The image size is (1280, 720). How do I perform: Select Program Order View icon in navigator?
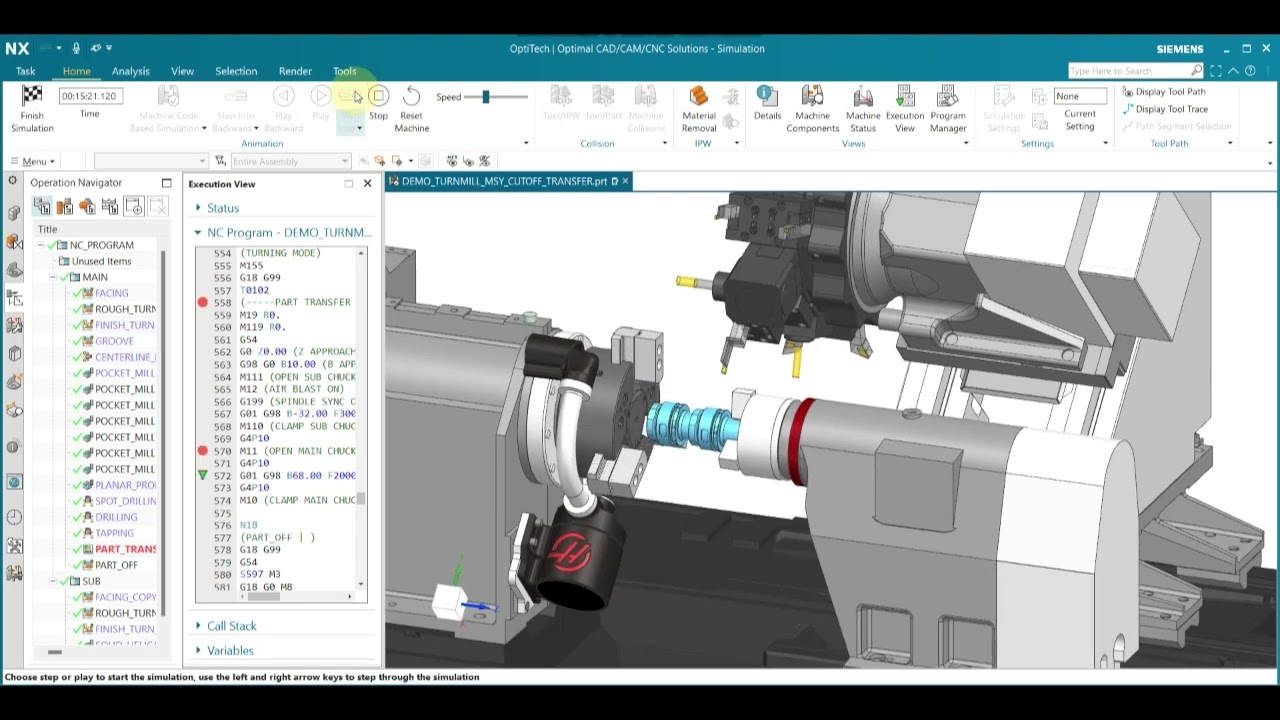[42, 206]
